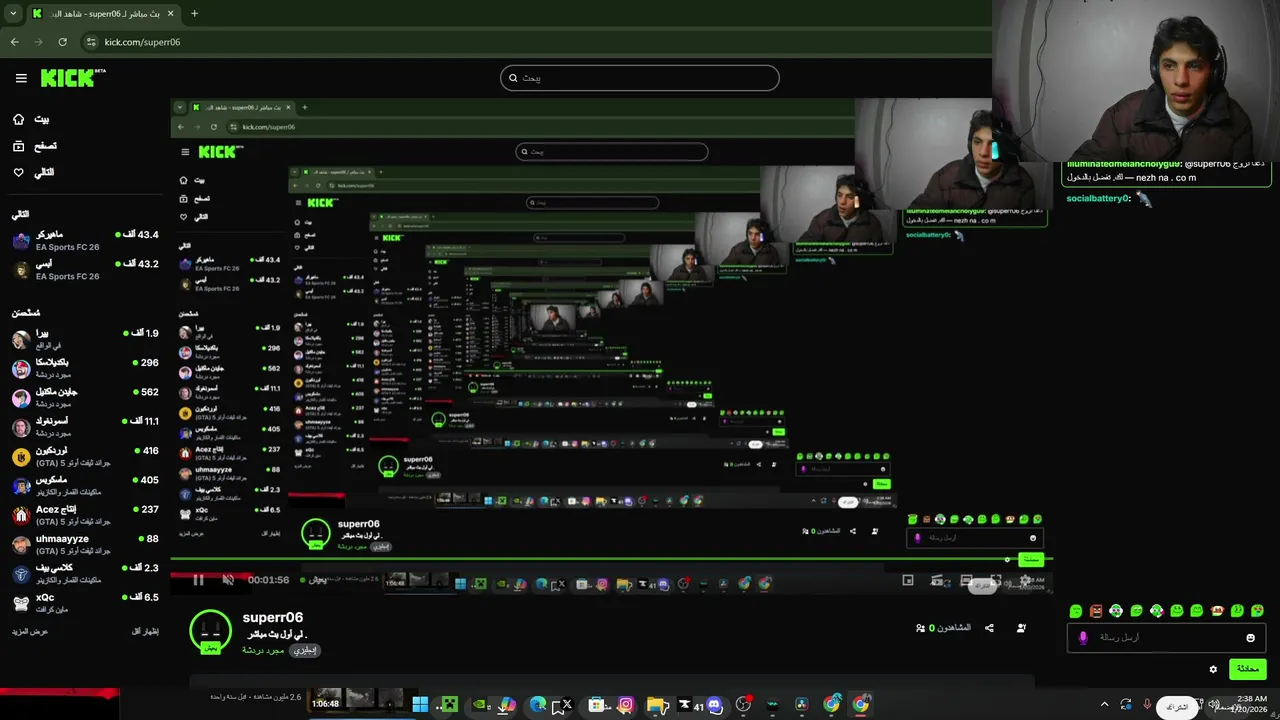Click the superr06 channel avatar

(x=210, y=631)
